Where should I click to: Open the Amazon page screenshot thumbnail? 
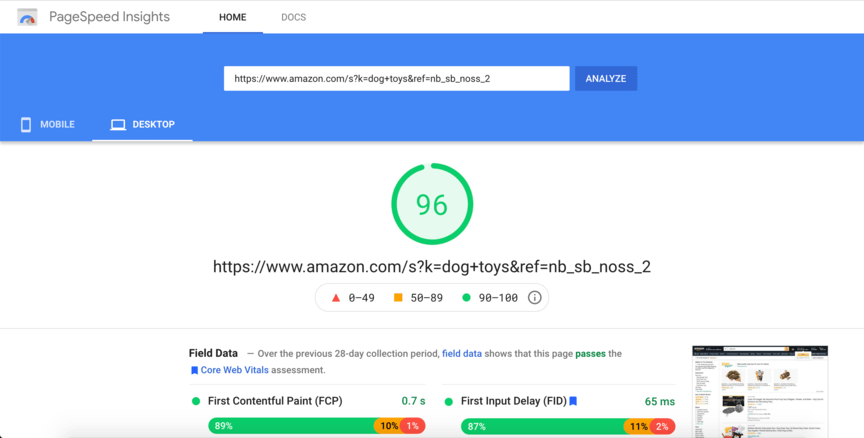tap(760, 391)
